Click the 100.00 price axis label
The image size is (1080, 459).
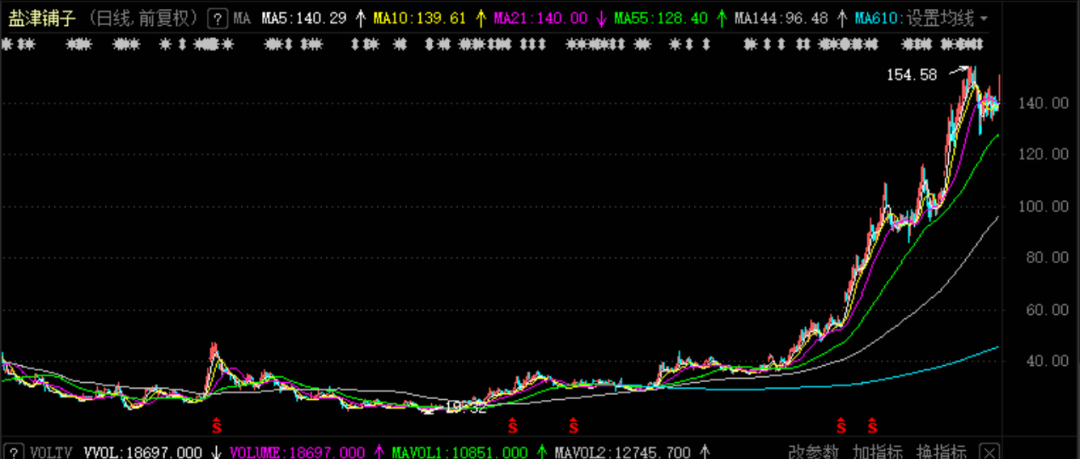pyautogui.click(x=1043, y=207)
